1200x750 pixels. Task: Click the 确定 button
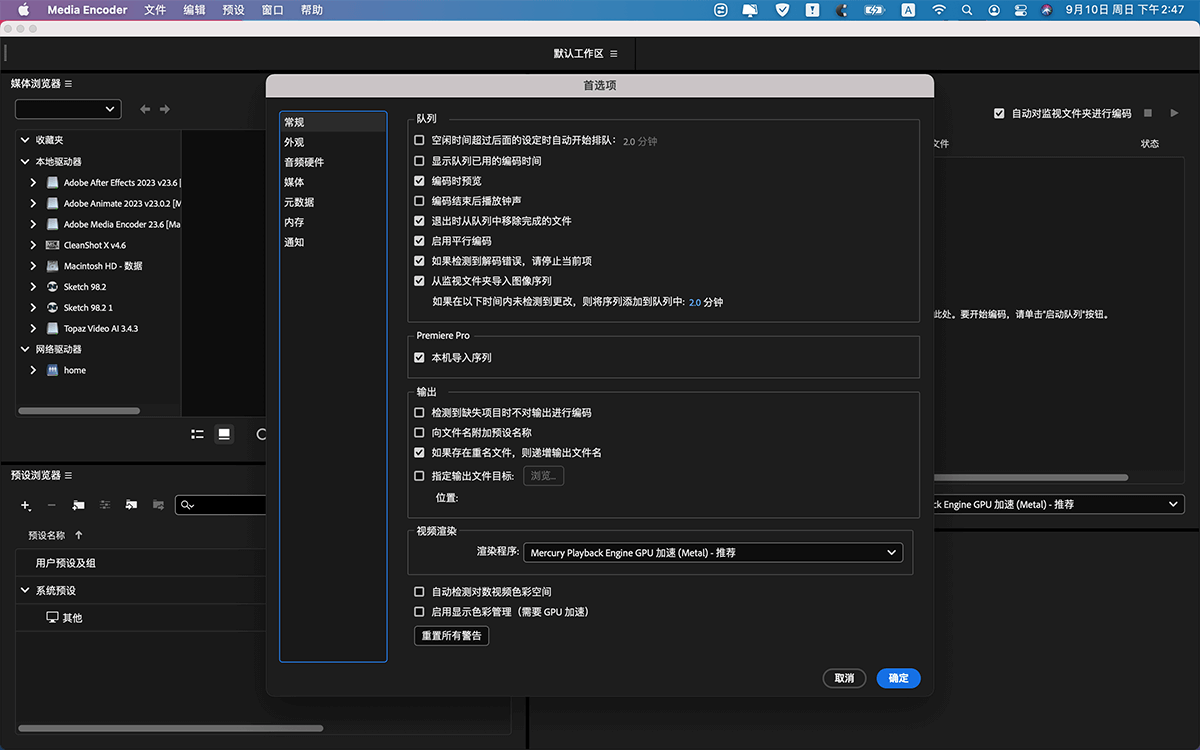pos(898,678)
